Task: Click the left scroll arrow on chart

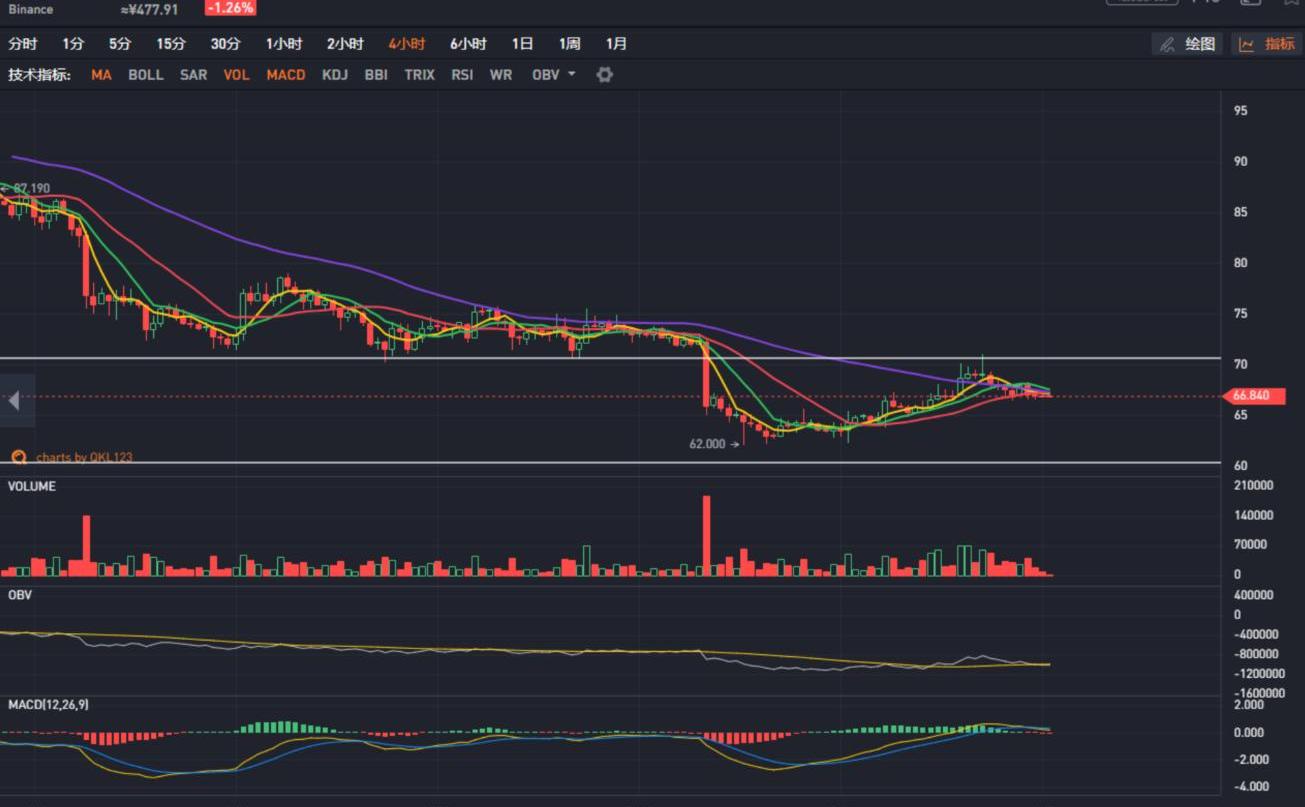Action: coord(14,401)
